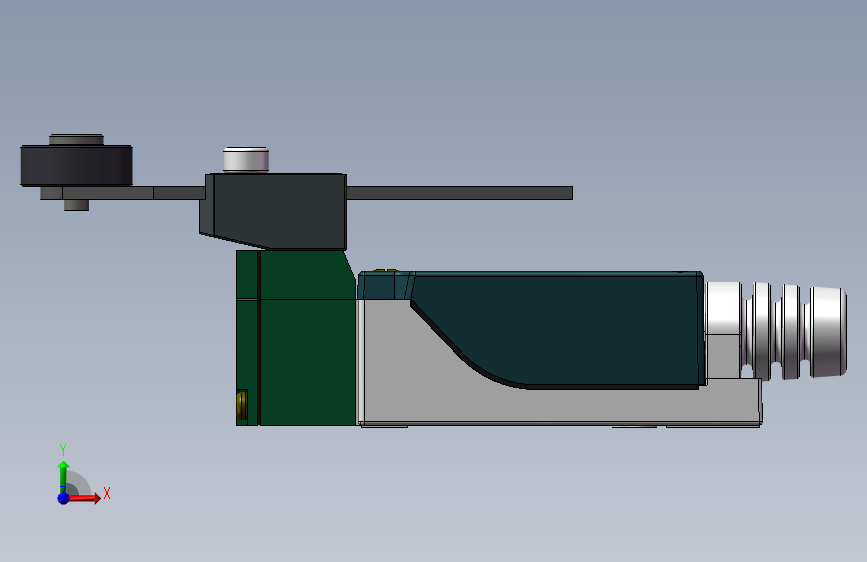Select the dark teal switch body cover
The height and width of the screenshot is (562, 867).
[558, 329]
